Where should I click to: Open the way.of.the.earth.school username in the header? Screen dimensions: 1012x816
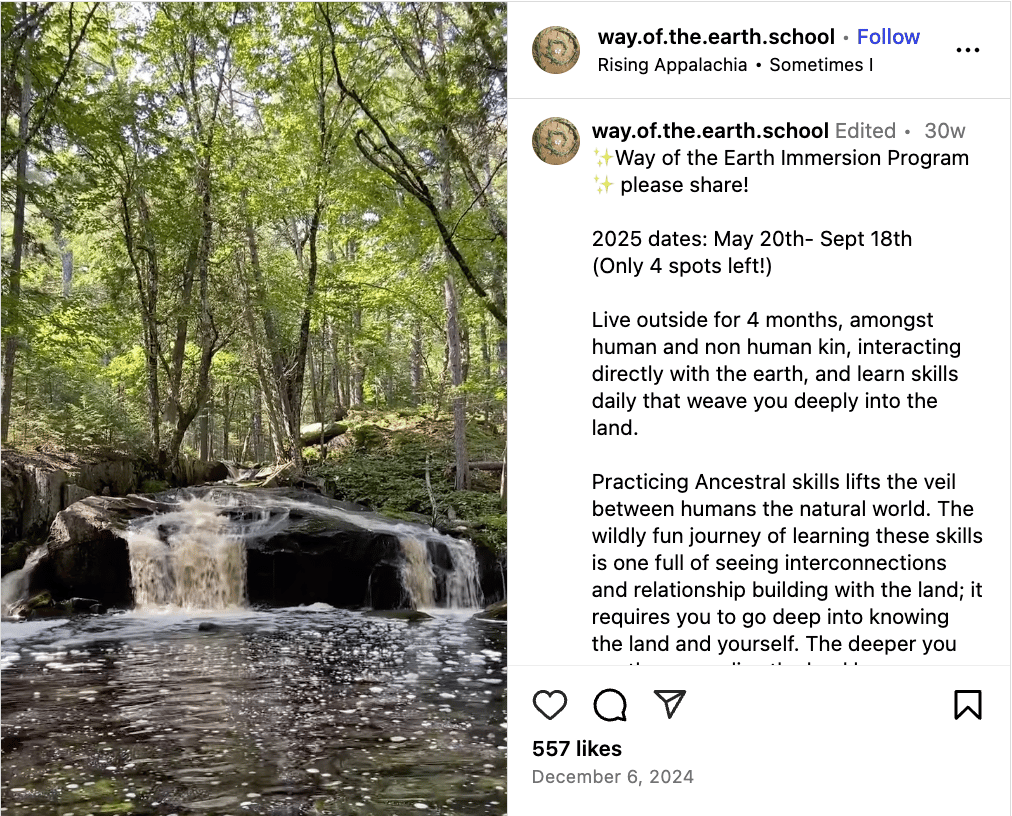click(715, 37)
